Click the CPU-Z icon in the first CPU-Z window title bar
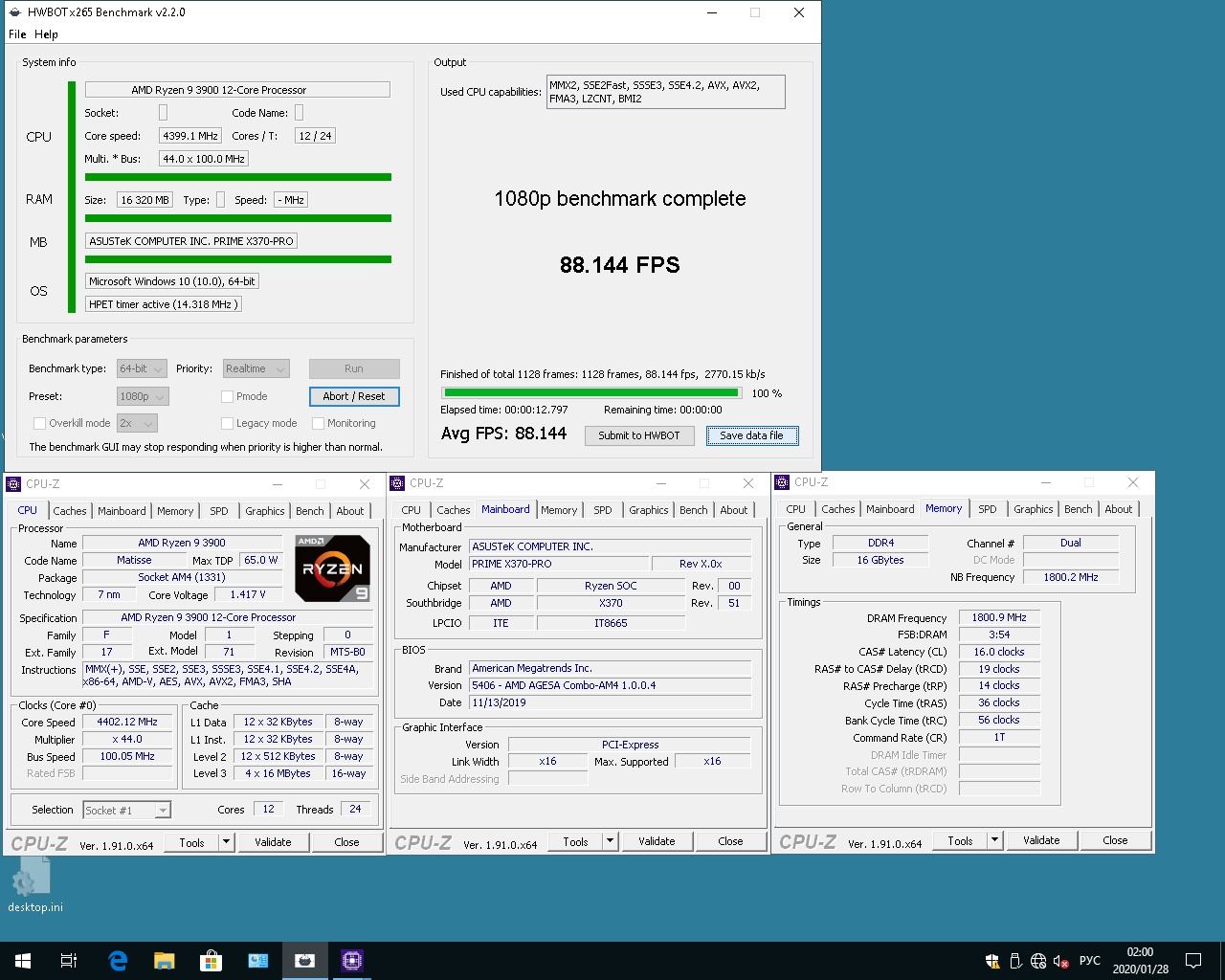The height and width of the screenshot is (980, 1225). point(13,484)
